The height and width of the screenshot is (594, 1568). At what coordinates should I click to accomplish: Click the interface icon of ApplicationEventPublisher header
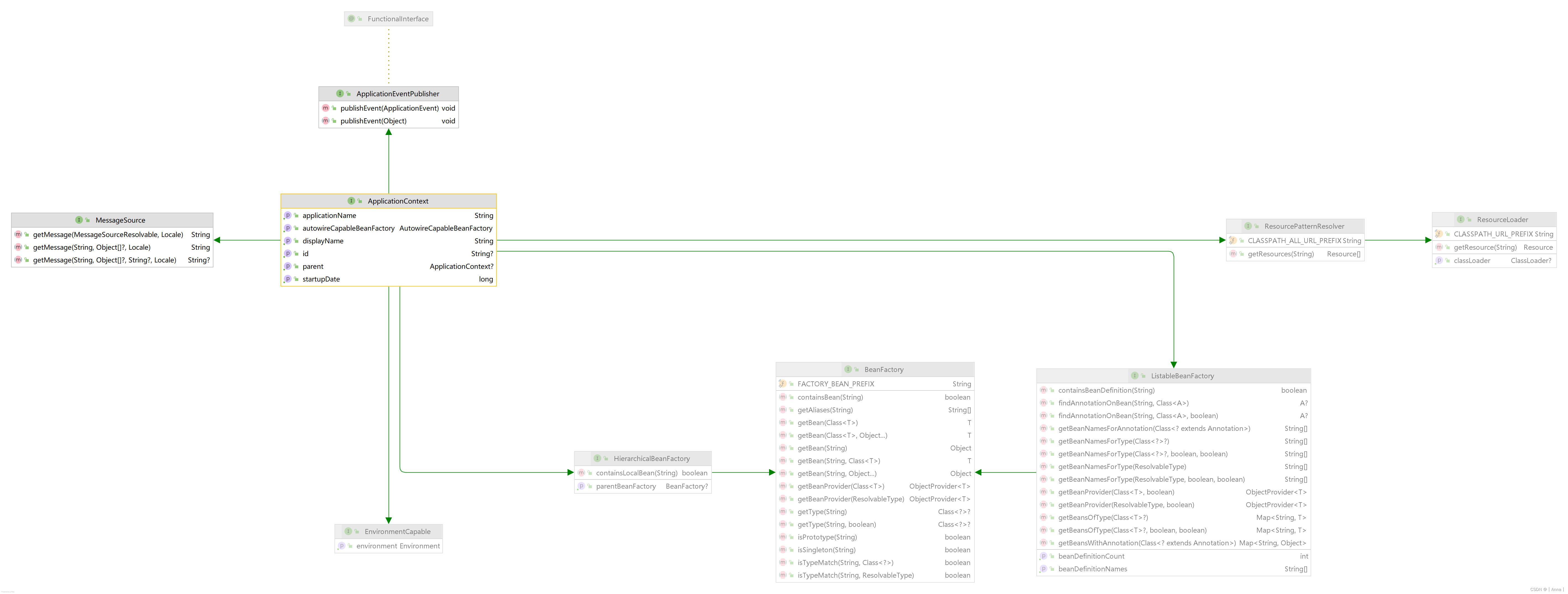tap(340, 94)
